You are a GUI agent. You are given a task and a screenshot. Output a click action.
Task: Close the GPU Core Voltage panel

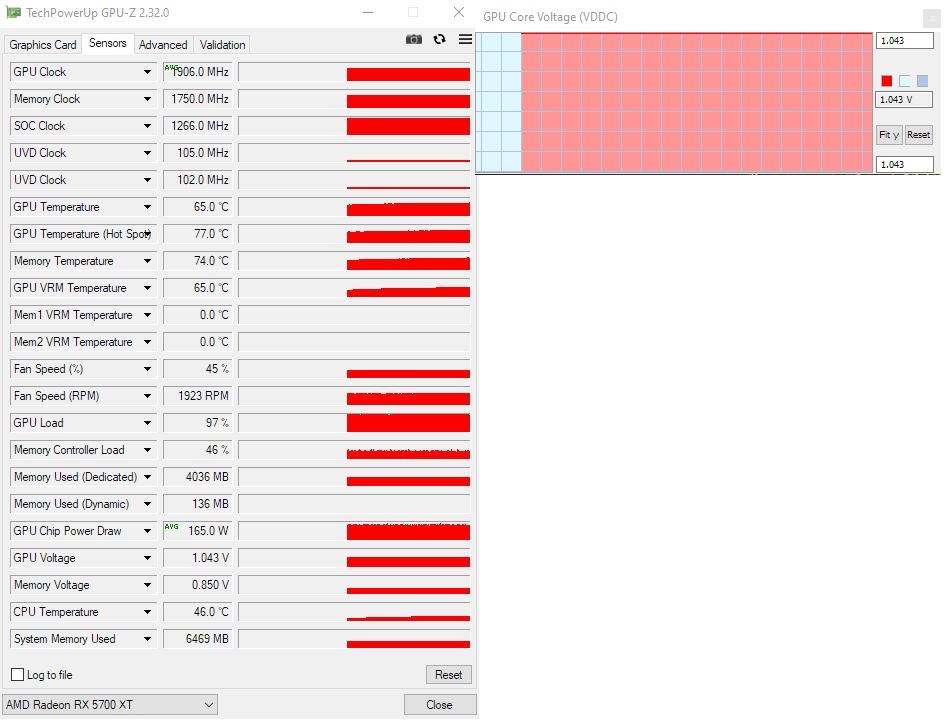(932, 19)
